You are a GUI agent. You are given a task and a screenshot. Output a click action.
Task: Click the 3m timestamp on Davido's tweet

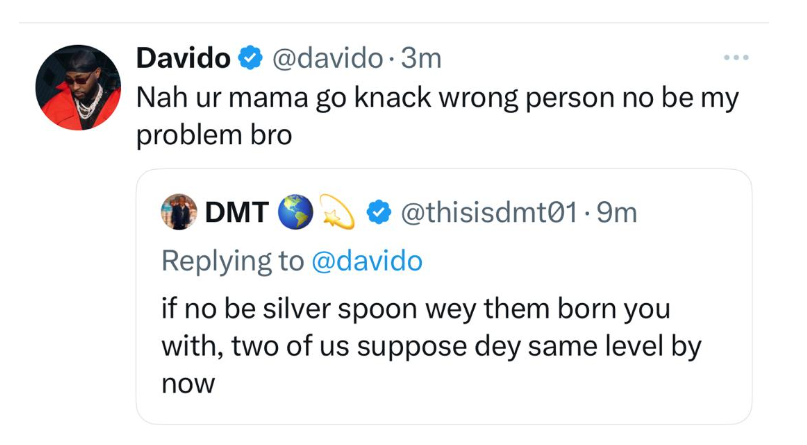click(420, 59)
